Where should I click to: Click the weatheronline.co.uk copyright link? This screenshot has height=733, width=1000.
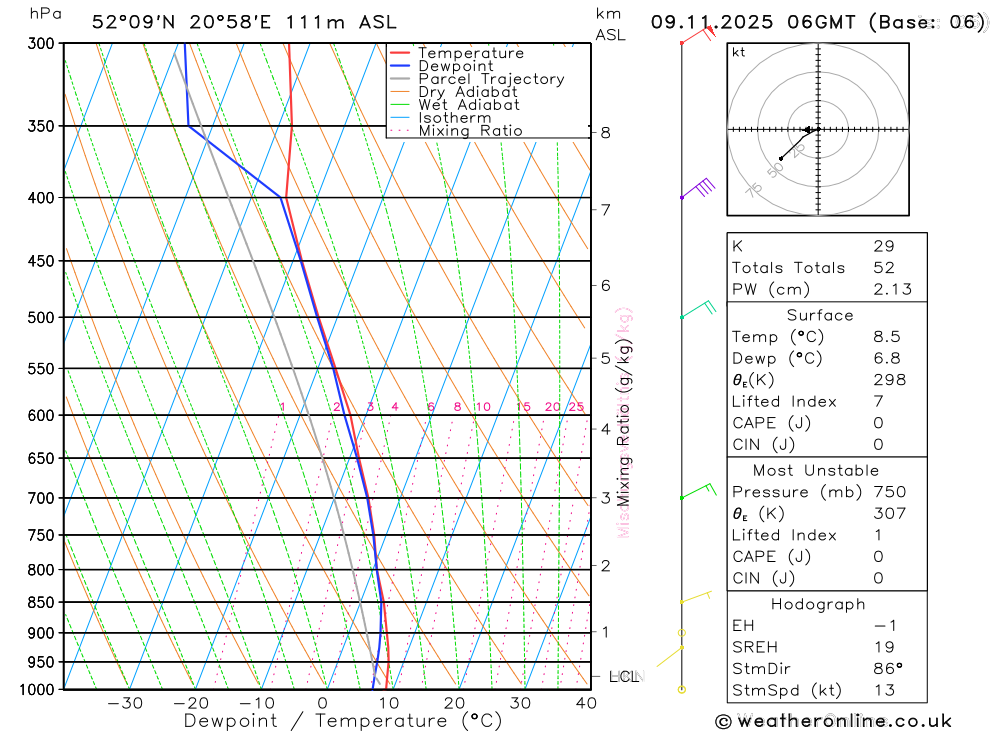click(834, 722)
